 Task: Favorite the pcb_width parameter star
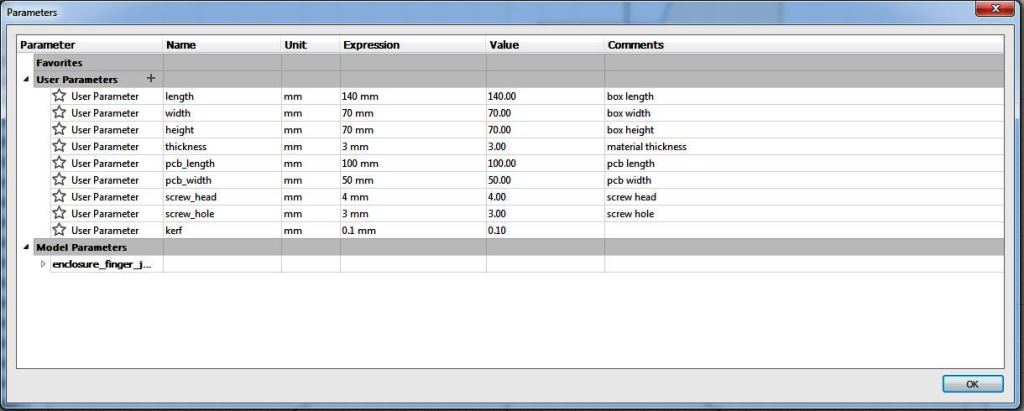(59, 180)
